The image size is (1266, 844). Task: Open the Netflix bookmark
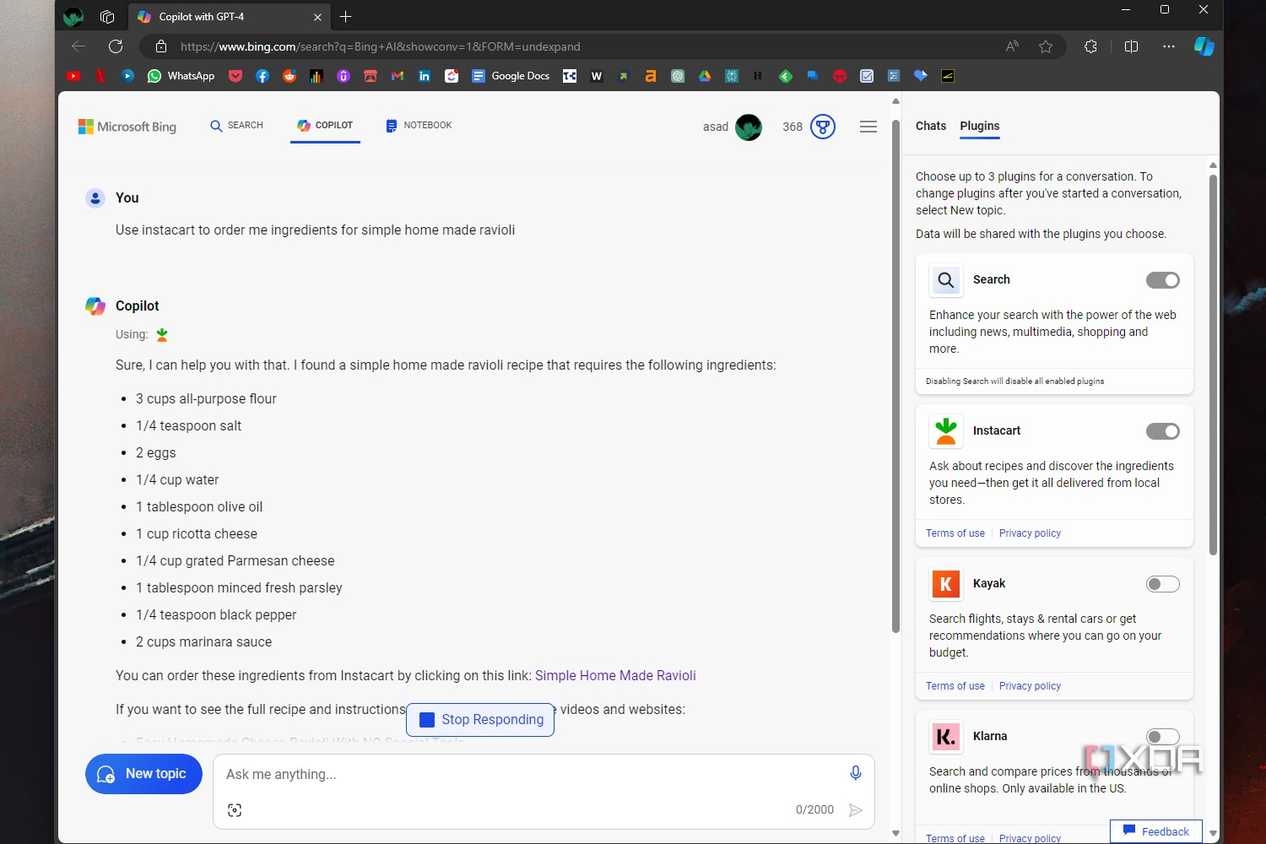coord(100,75)
